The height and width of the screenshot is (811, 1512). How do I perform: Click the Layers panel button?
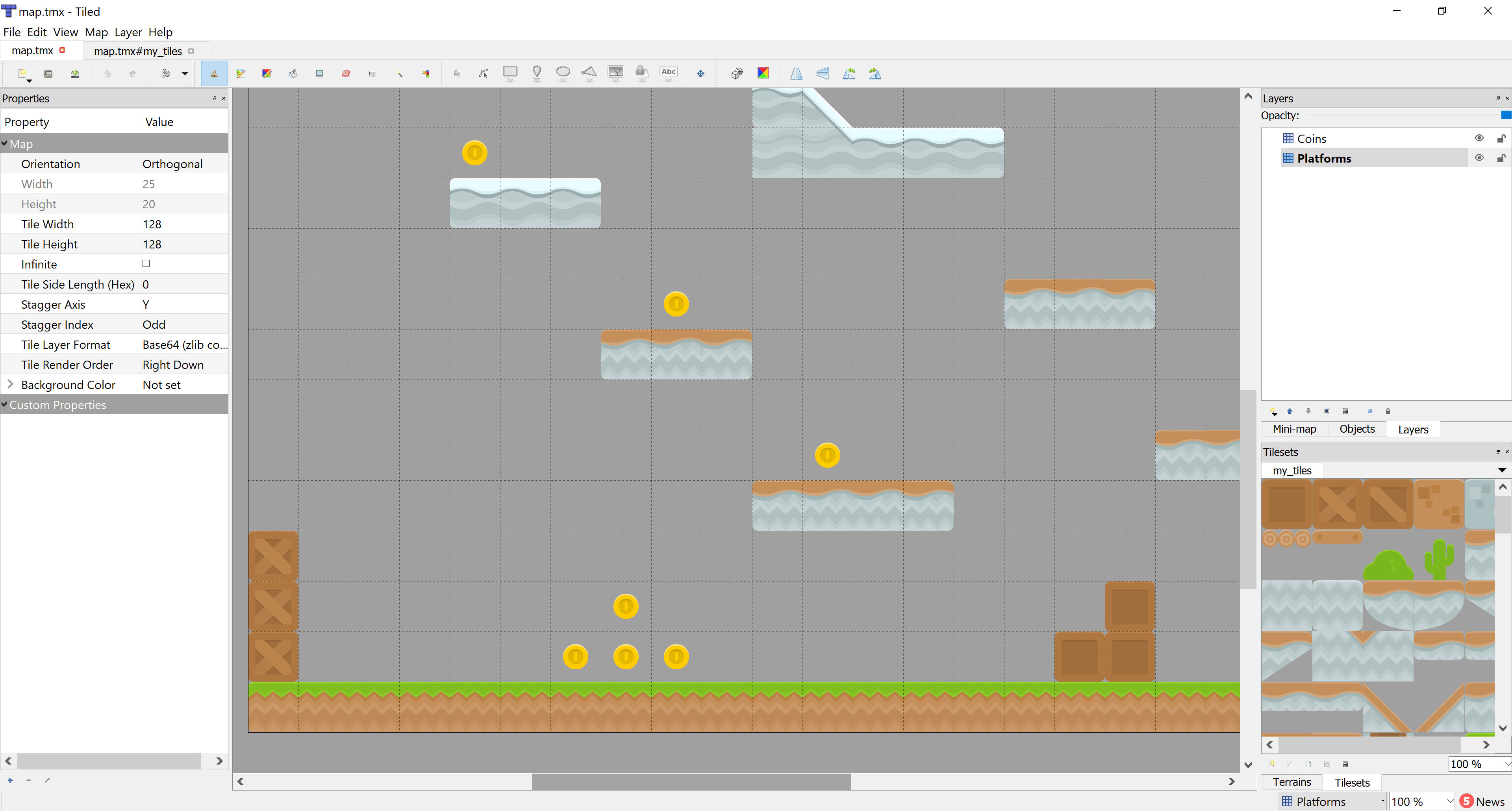[x=1414, y=429]
